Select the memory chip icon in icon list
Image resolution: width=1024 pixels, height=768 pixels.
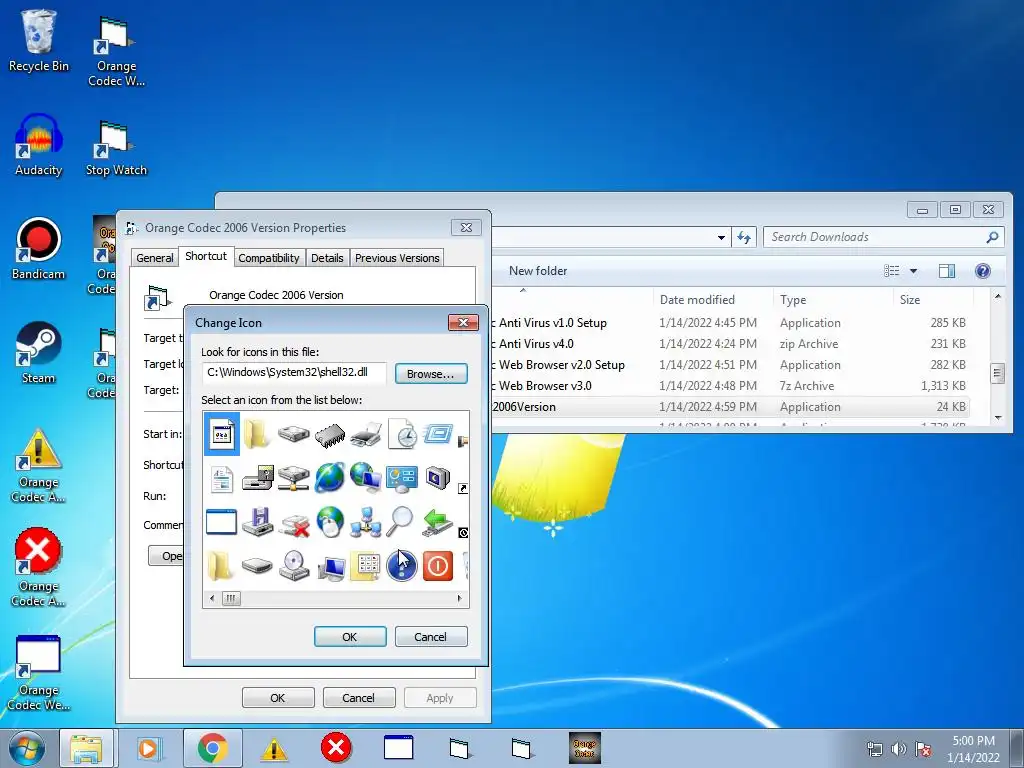point(330,434)
